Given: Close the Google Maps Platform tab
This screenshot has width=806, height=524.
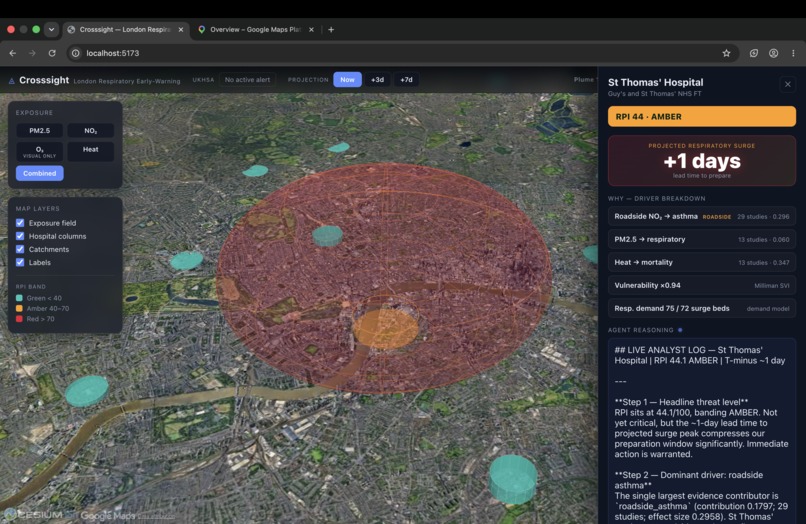Looking at the screenshot, I should [x=311, y=30].
